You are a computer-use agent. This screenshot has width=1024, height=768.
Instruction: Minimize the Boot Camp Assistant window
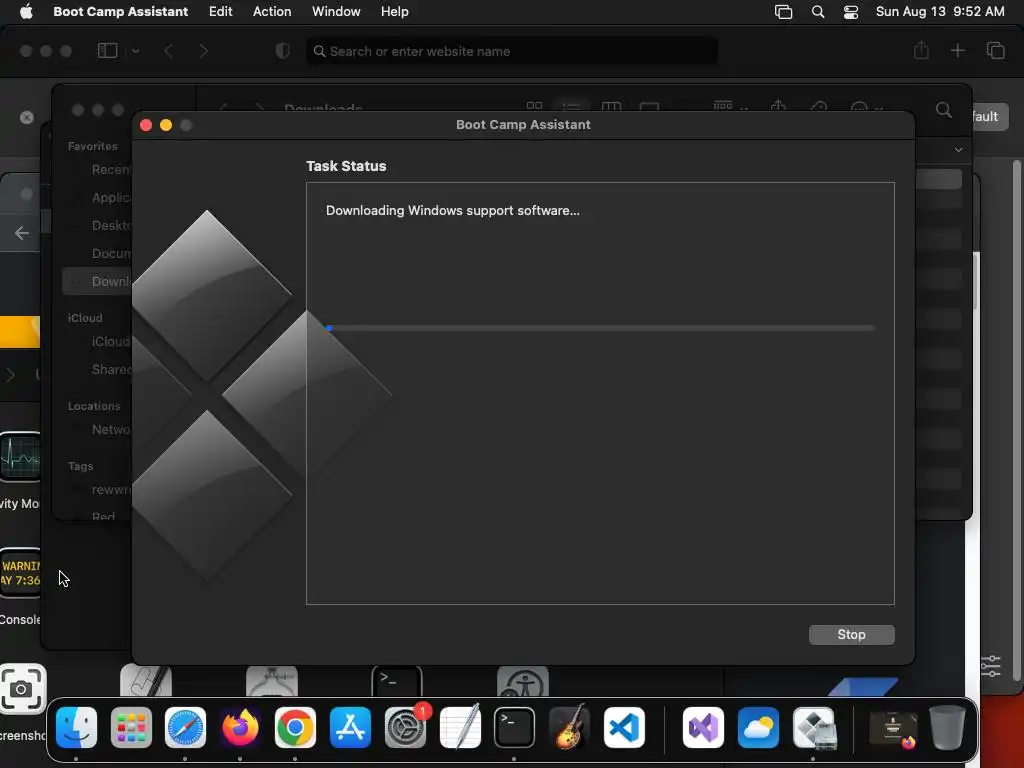[166, 125]
